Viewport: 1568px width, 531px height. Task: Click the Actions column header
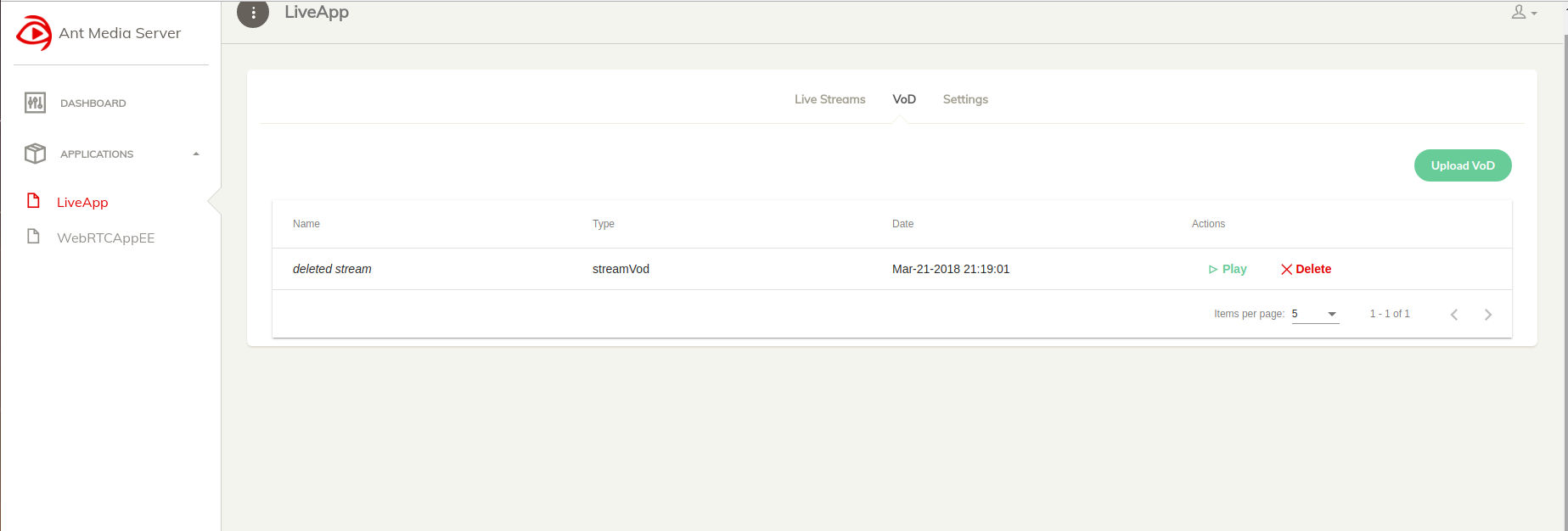click(x=1208, y=224)
